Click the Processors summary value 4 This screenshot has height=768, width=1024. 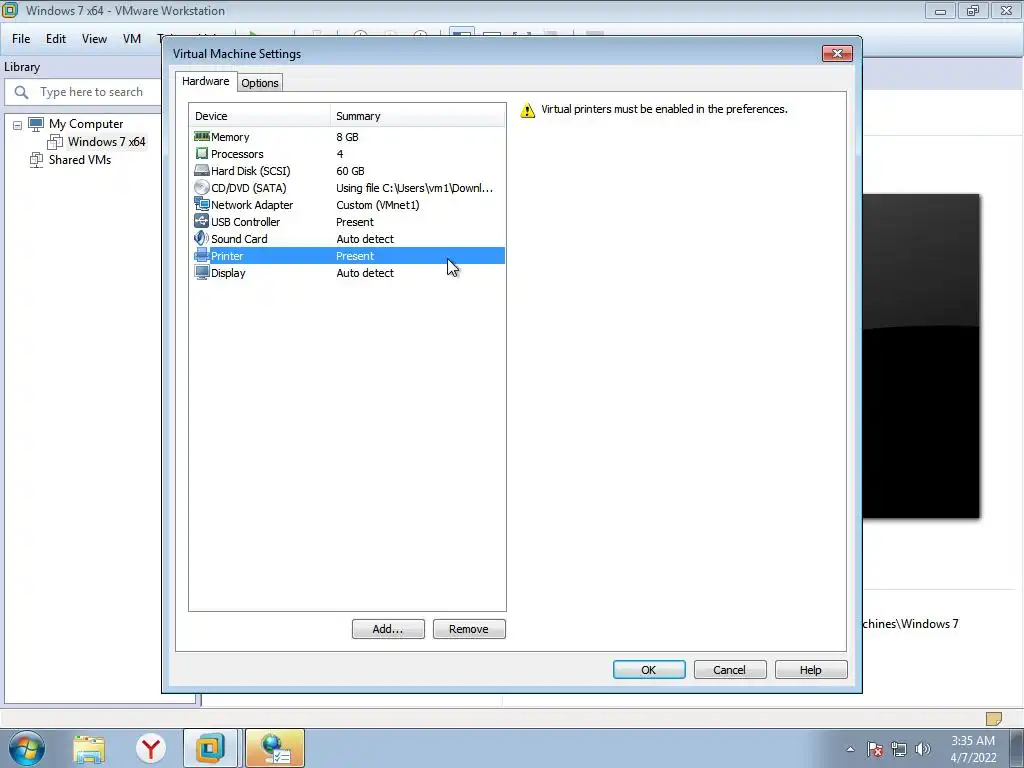pyautogui.click(x=340, y=153)
